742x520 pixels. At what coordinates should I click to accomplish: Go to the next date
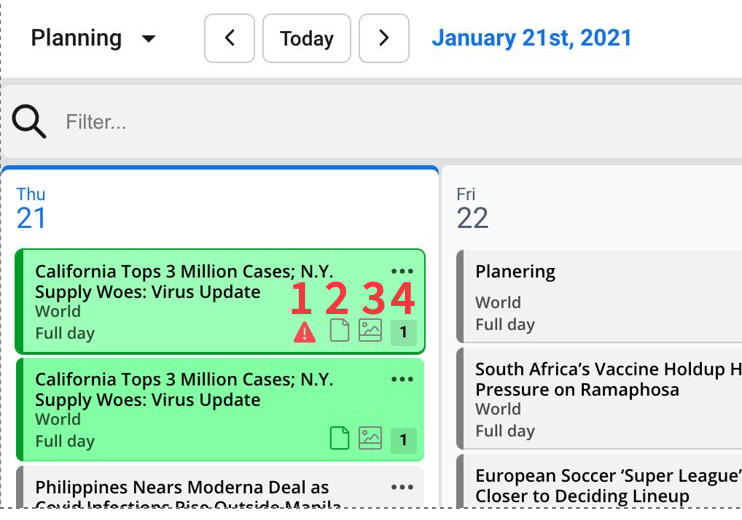point(384,39)
